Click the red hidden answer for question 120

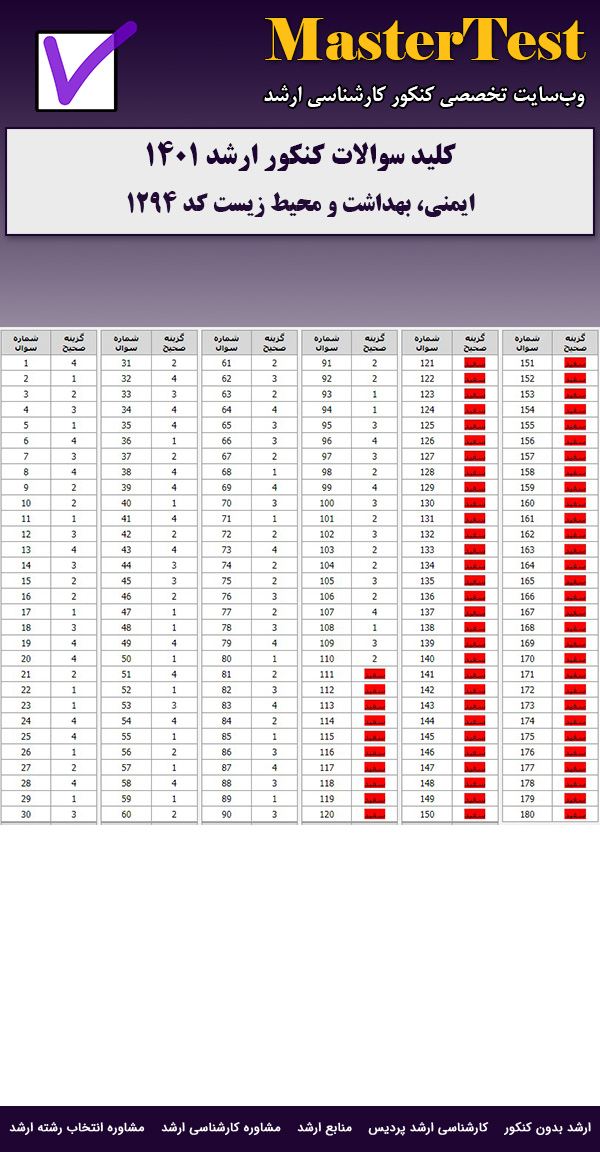375,815
